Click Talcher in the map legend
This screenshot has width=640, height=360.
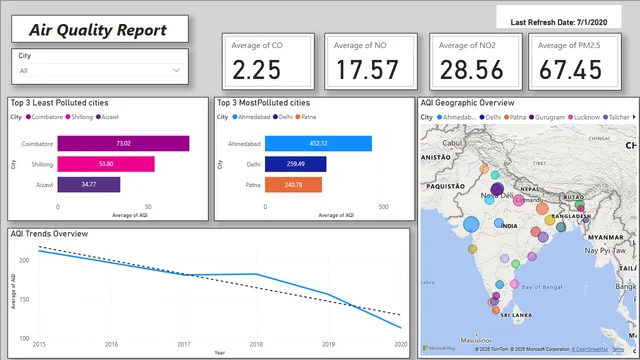(x=616, y=117)
